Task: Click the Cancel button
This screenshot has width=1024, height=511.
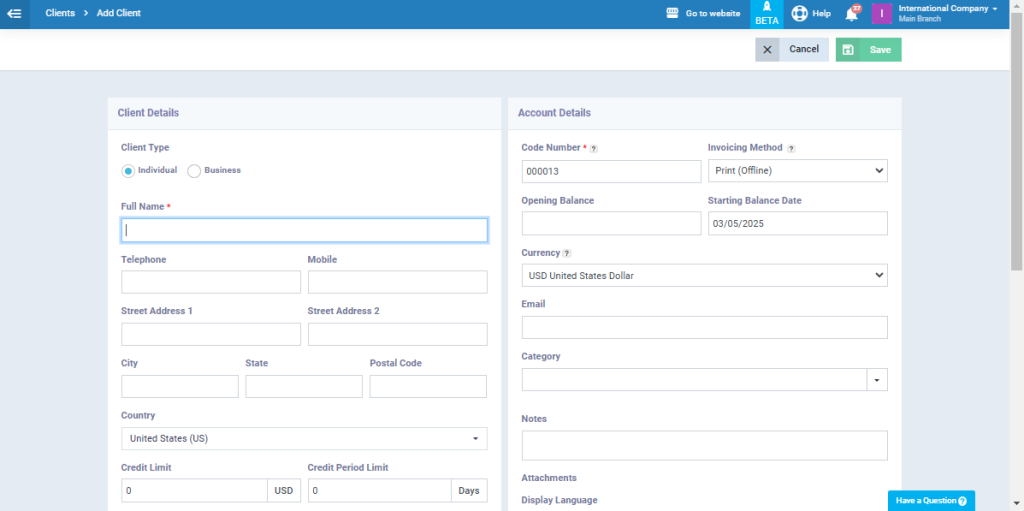Action: coord(792,50)
